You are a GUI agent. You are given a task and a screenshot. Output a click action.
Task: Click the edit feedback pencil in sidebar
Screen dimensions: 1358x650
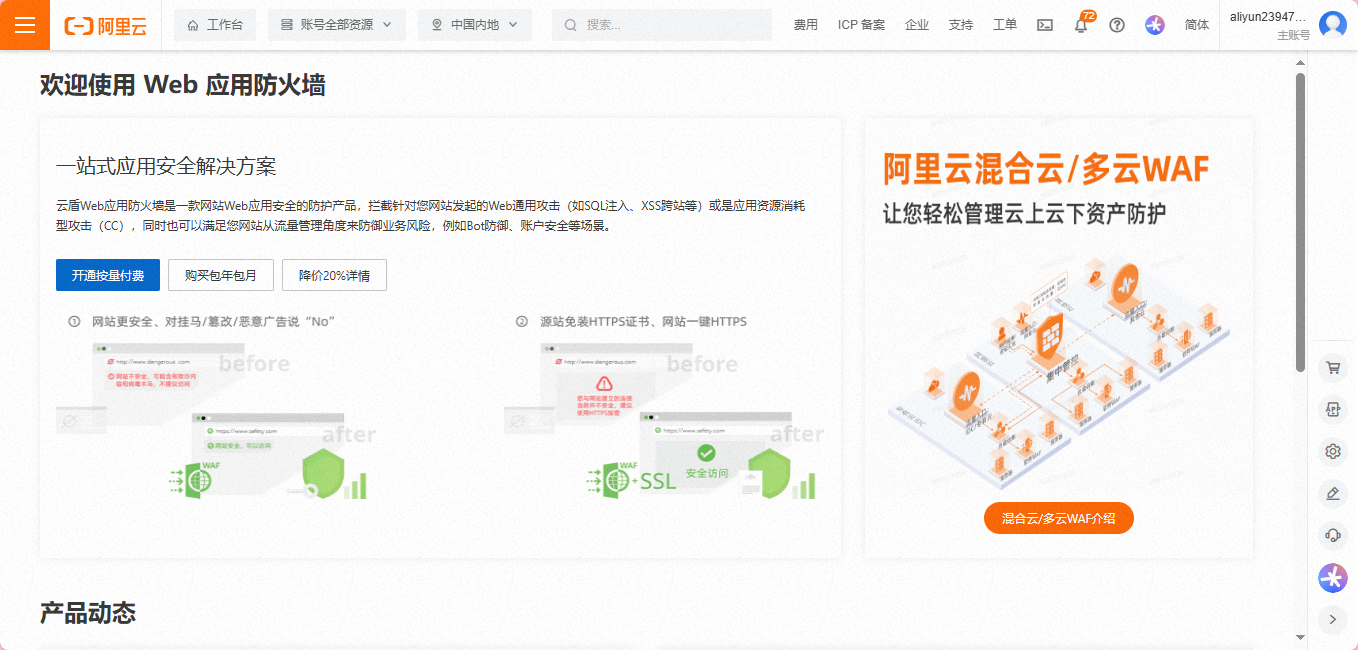click(1332, 493)
